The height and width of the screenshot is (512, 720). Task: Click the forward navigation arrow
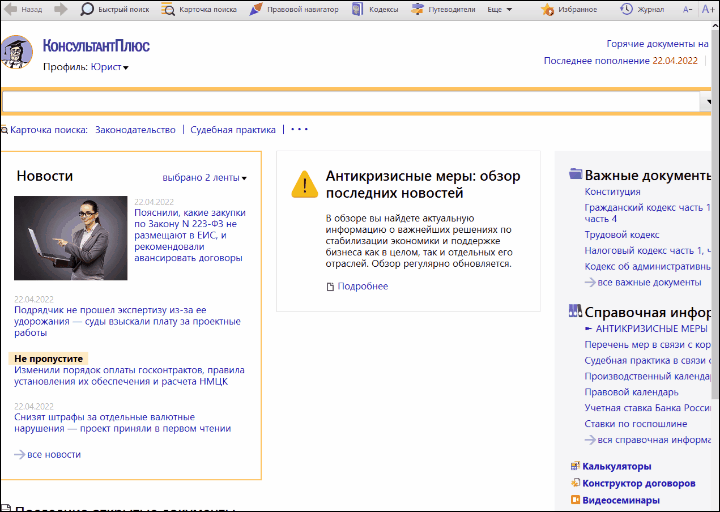pyautogui.click(x=61, y=9)
